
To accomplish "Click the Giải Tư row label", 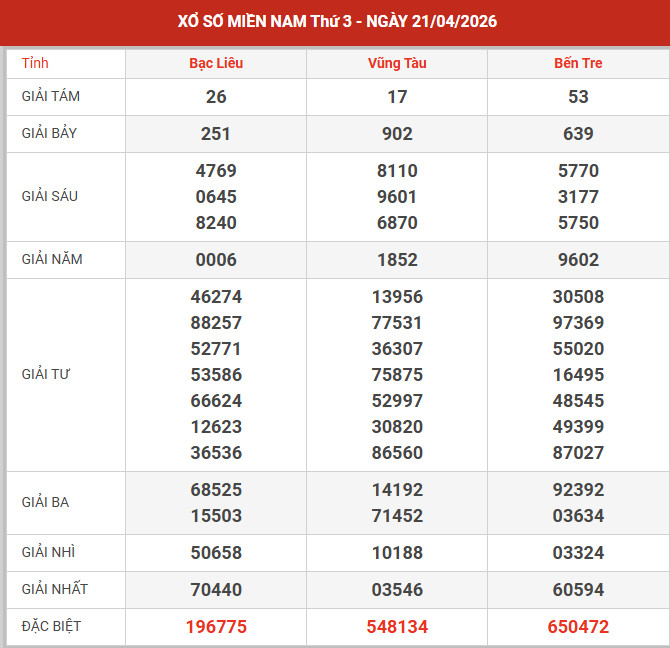I will pyautogui.click(x=46, y=374).
